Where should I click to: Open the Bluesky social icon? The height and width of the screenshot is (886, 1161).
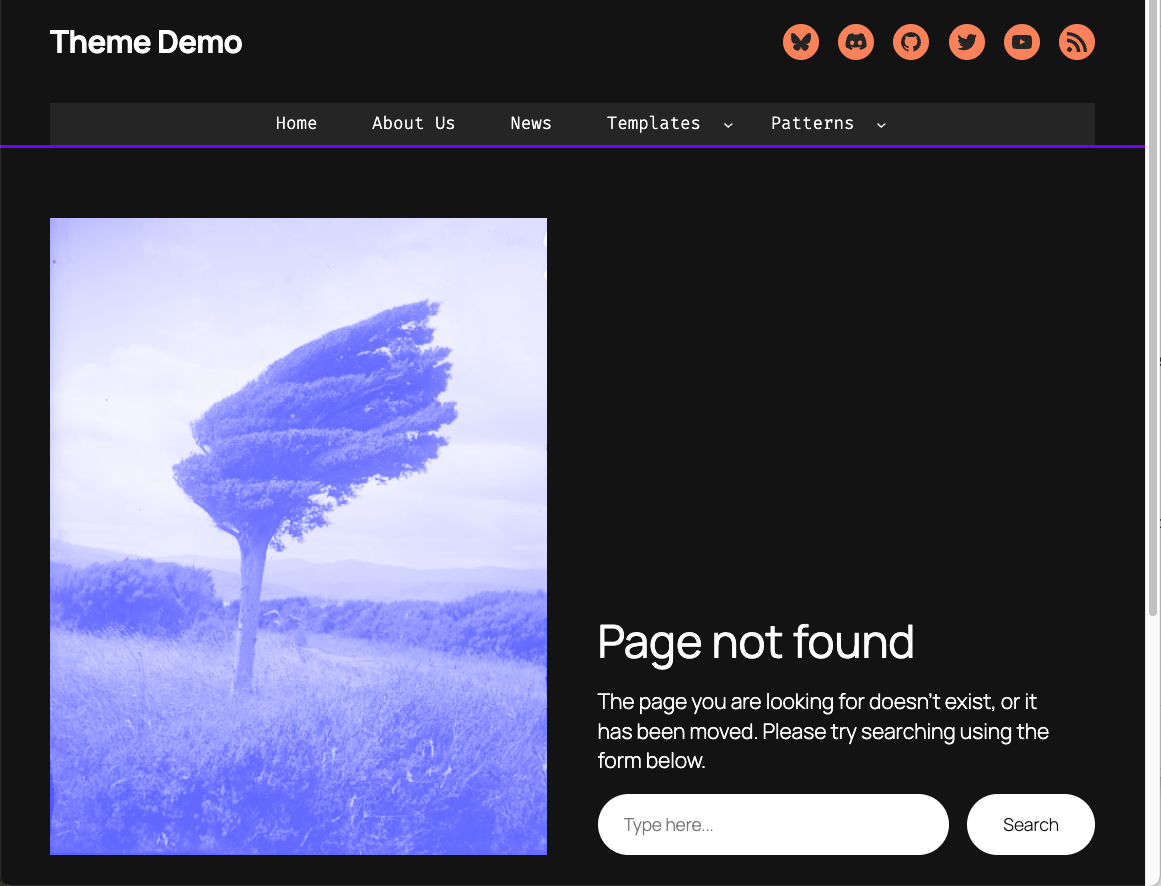800,42
